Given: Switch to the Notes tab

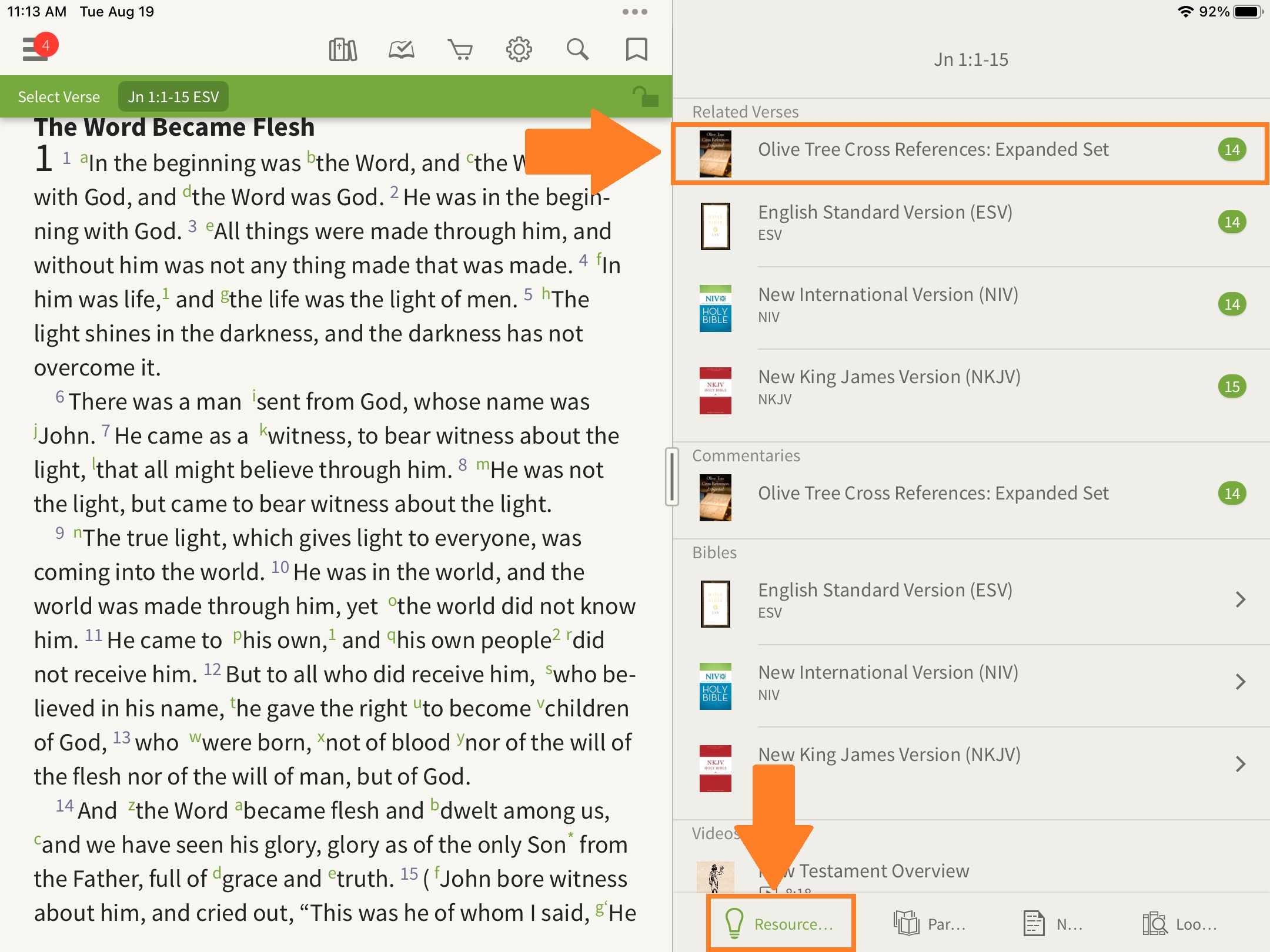Looking at the screenshot, I should click(x=1052, y=924).
